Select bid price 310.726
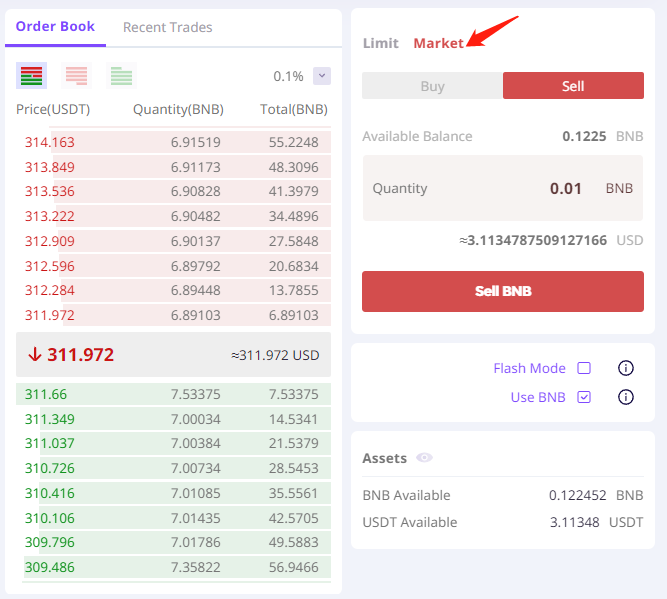Viewport: 667px width, 599px height. point(50,468)
